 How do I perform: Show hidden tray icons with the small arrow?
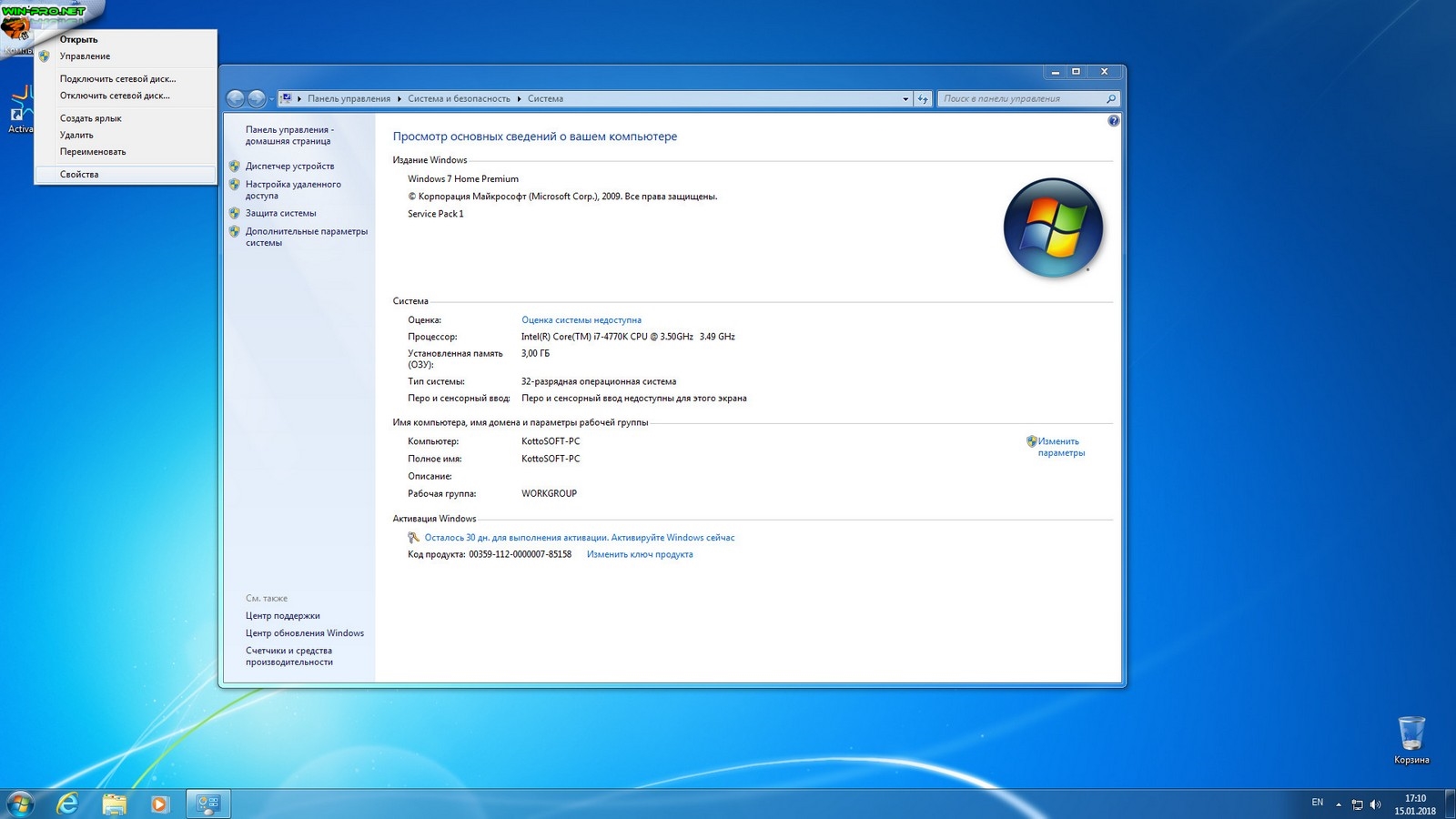1339,804
